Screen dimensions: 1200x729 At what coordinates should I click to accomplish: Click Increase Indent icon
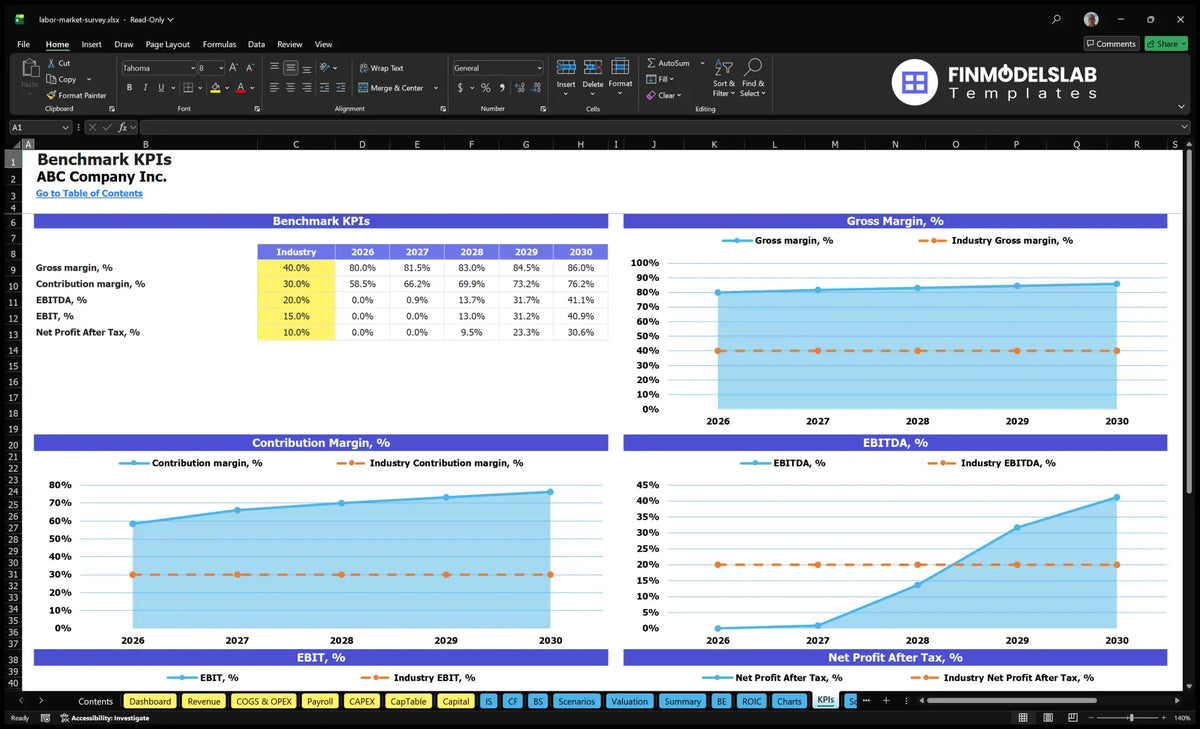click(x=340, y=88)
